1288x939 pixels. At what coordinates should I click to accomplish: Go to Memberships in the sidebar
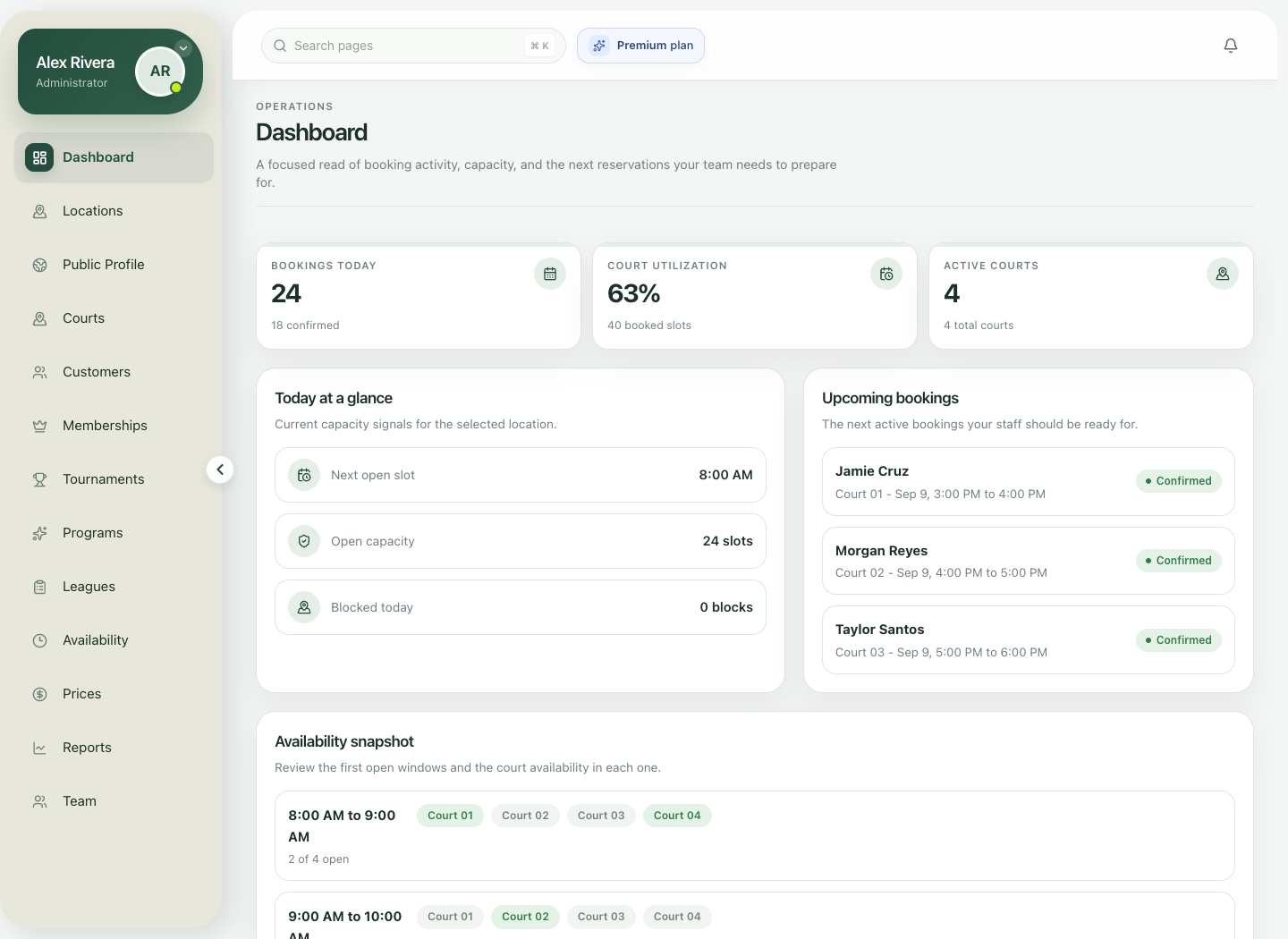pyautogui.click(x=114, y=426)
